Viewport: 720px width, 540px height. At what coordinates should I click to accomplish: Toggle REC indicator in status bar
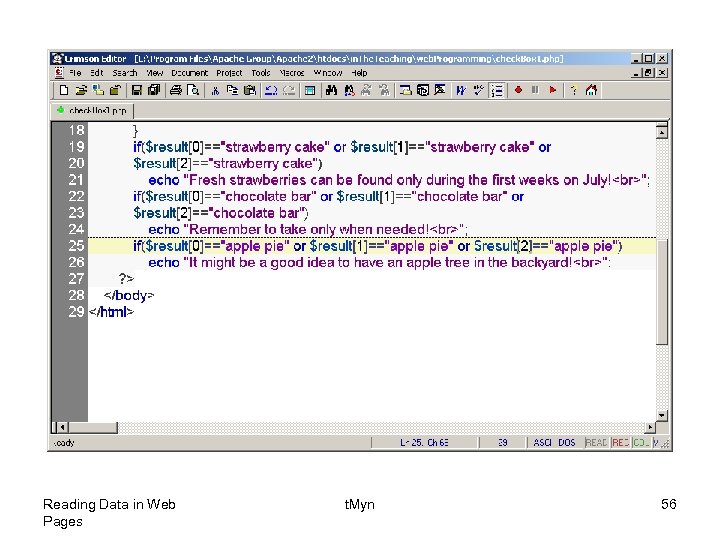[x=620, y=443]
